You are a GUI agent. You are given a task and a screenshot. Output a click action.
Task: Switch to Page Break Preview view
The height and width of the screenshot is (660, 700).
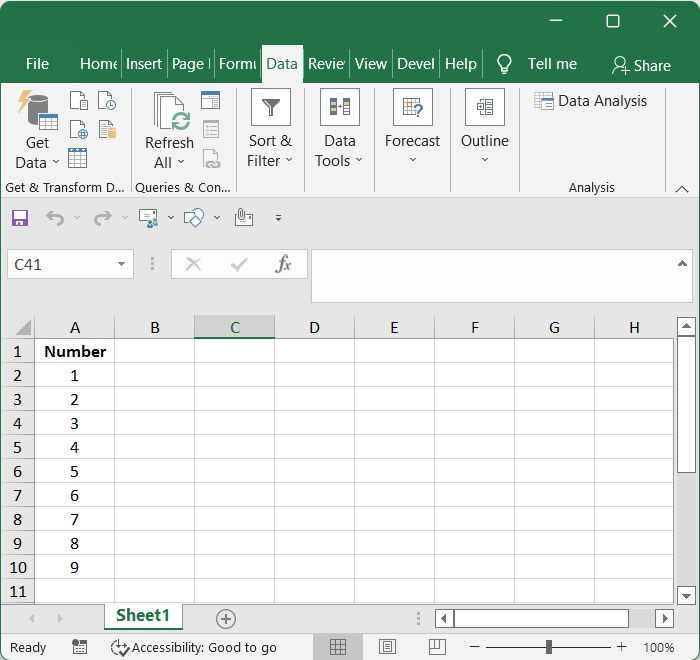click(x=437, y=647)
